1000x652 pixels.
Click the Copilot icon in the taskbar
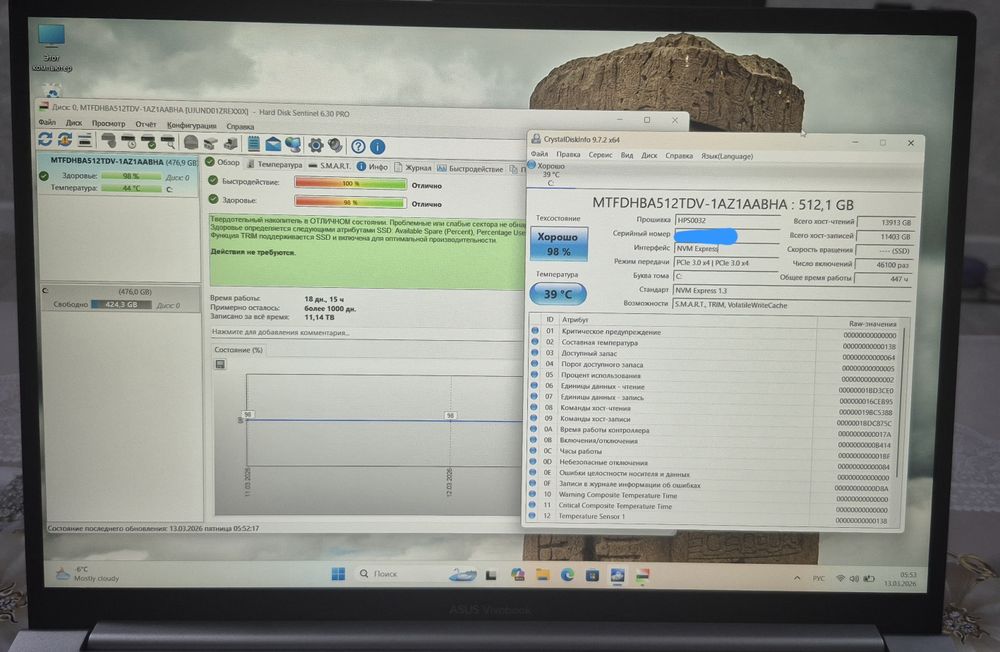(518, 575)
